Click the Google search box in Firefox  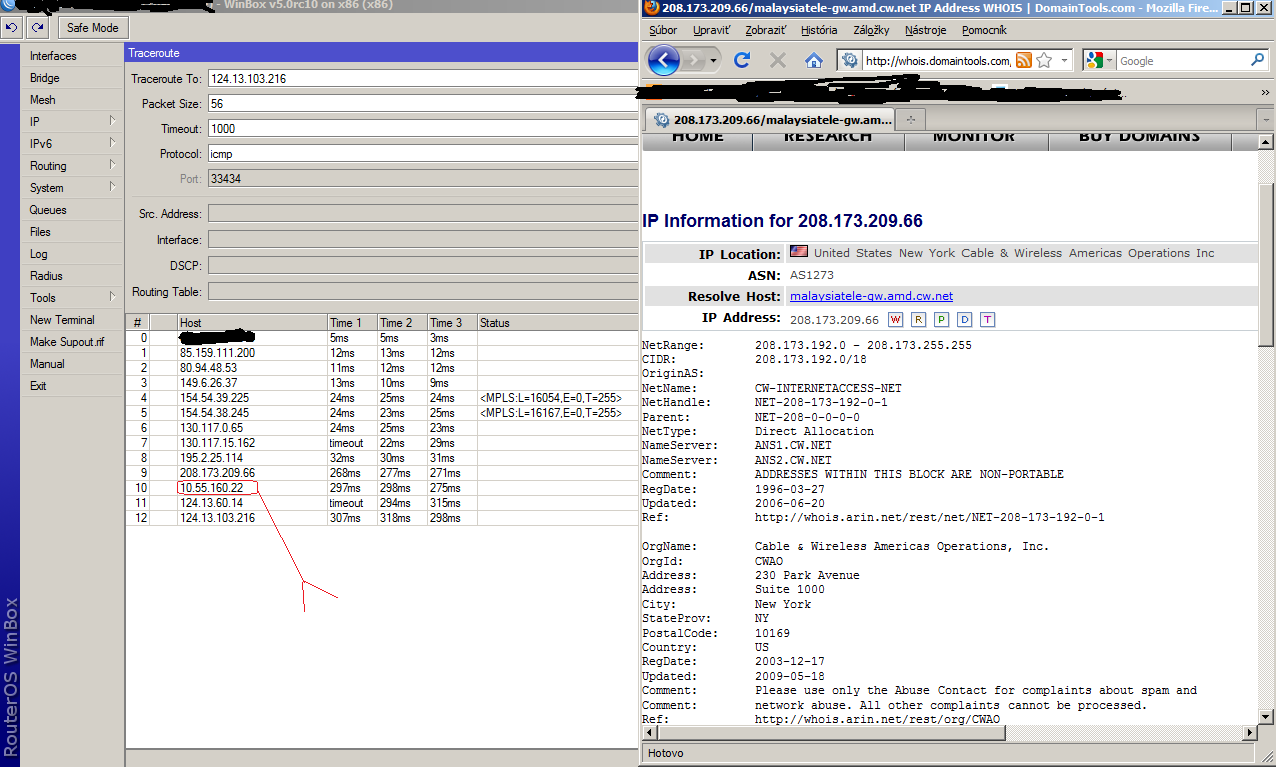coord(1183,61)
